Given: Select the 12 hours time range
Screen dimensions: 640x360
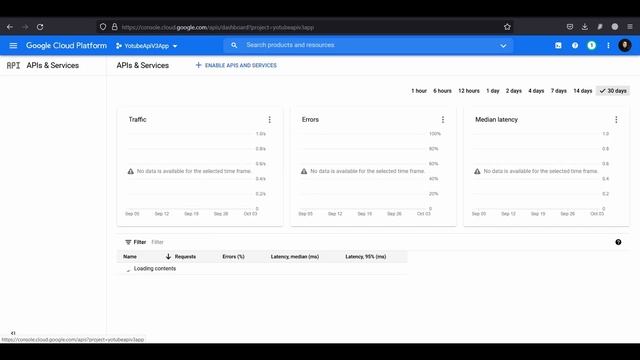Looking at the screenshot, I should (469, 91).
